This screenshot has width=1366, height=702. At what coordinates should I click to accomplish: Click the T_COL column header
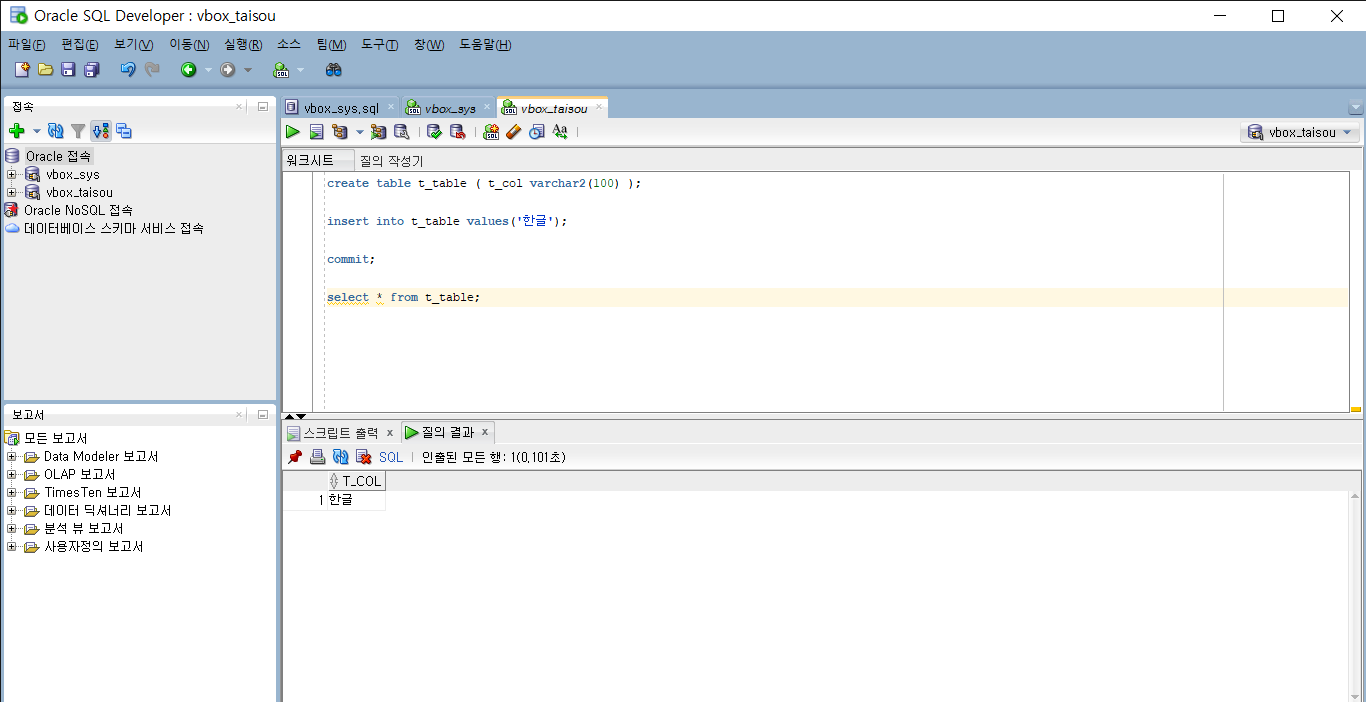coord(356,481)
